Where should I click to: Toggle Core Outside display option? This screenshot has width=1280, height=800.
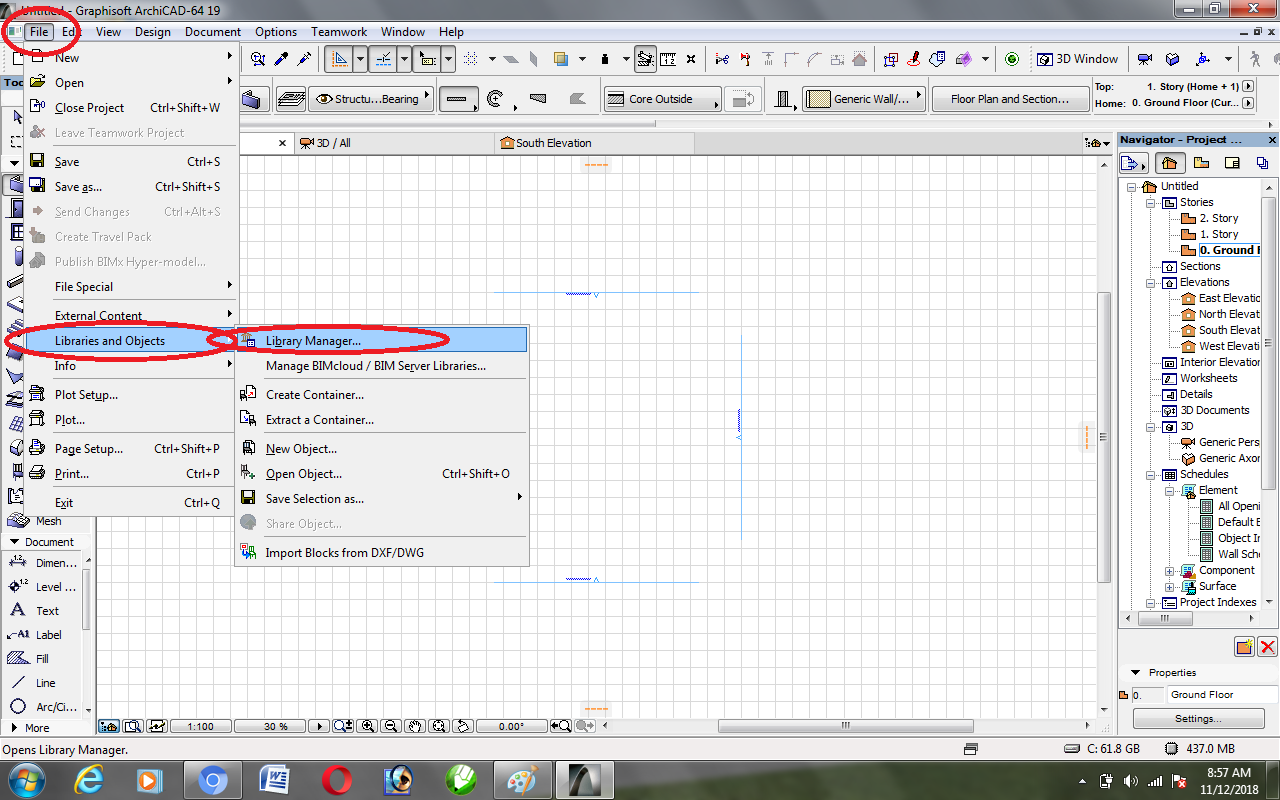(x=662, y=99)
